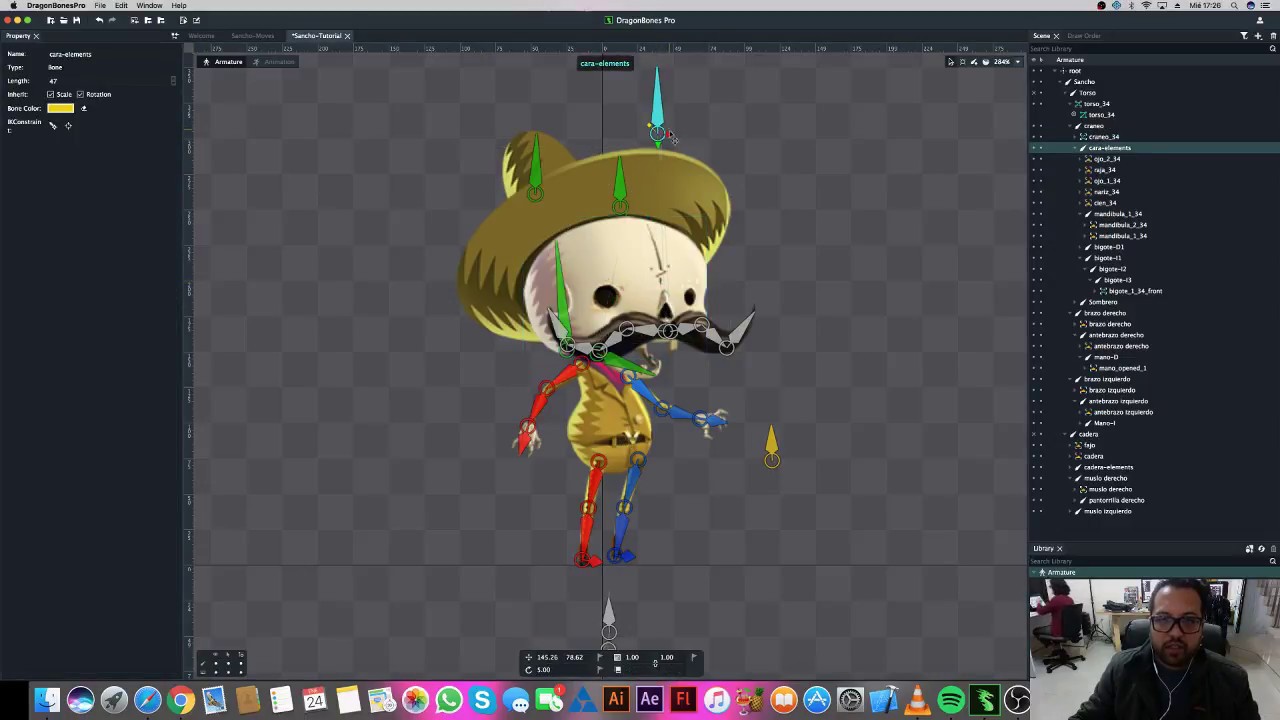Open the yellow Bone Color swatch
The width and height of the screenshot is (1280, 720).
point(60,108)
